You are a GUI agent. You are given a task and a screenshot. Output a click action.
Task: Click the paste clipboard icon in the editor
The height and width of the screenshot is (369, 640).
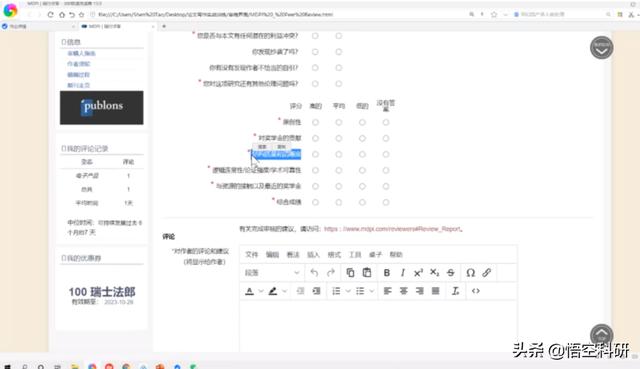coord(367,273)
